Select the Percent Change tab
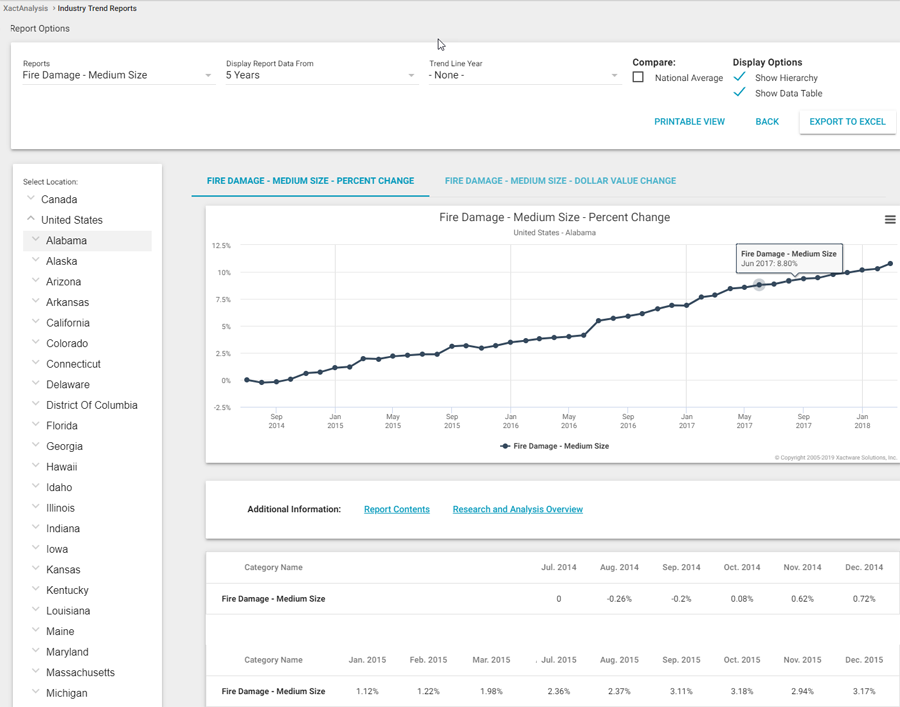This screenshot has width=900, height=707. (x=310, y=181)
